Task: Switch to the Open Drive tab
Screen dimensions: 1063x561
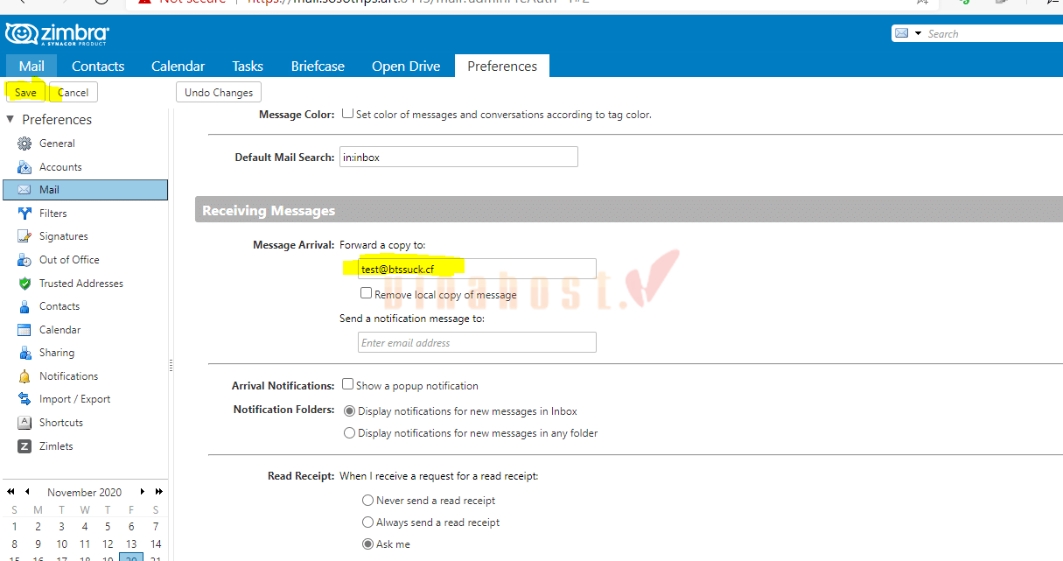Action: click(x=405, y=66)
